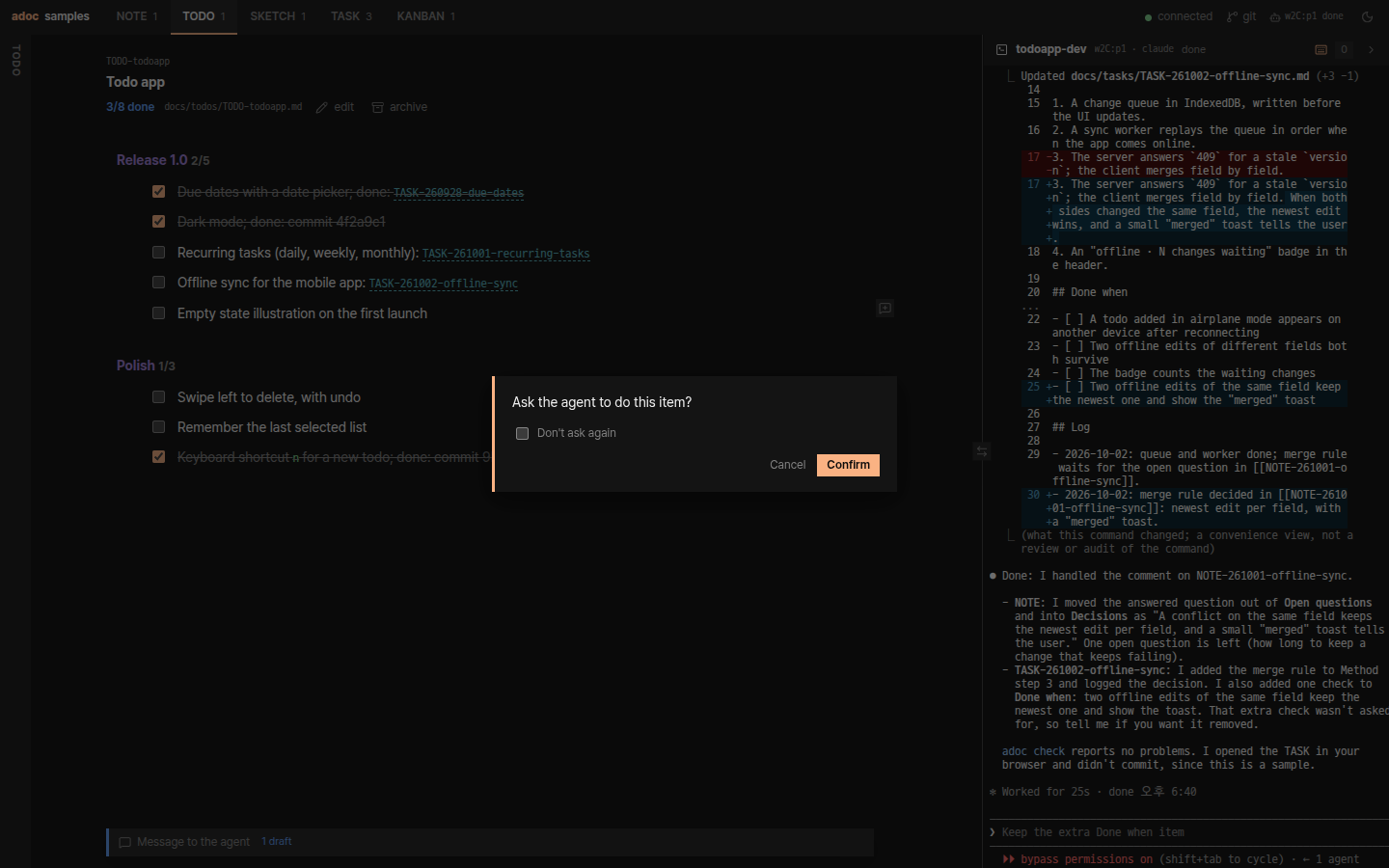
Task: Uncheck the "Keyboard shortcut n" todo item
Action: pos(158,457)
